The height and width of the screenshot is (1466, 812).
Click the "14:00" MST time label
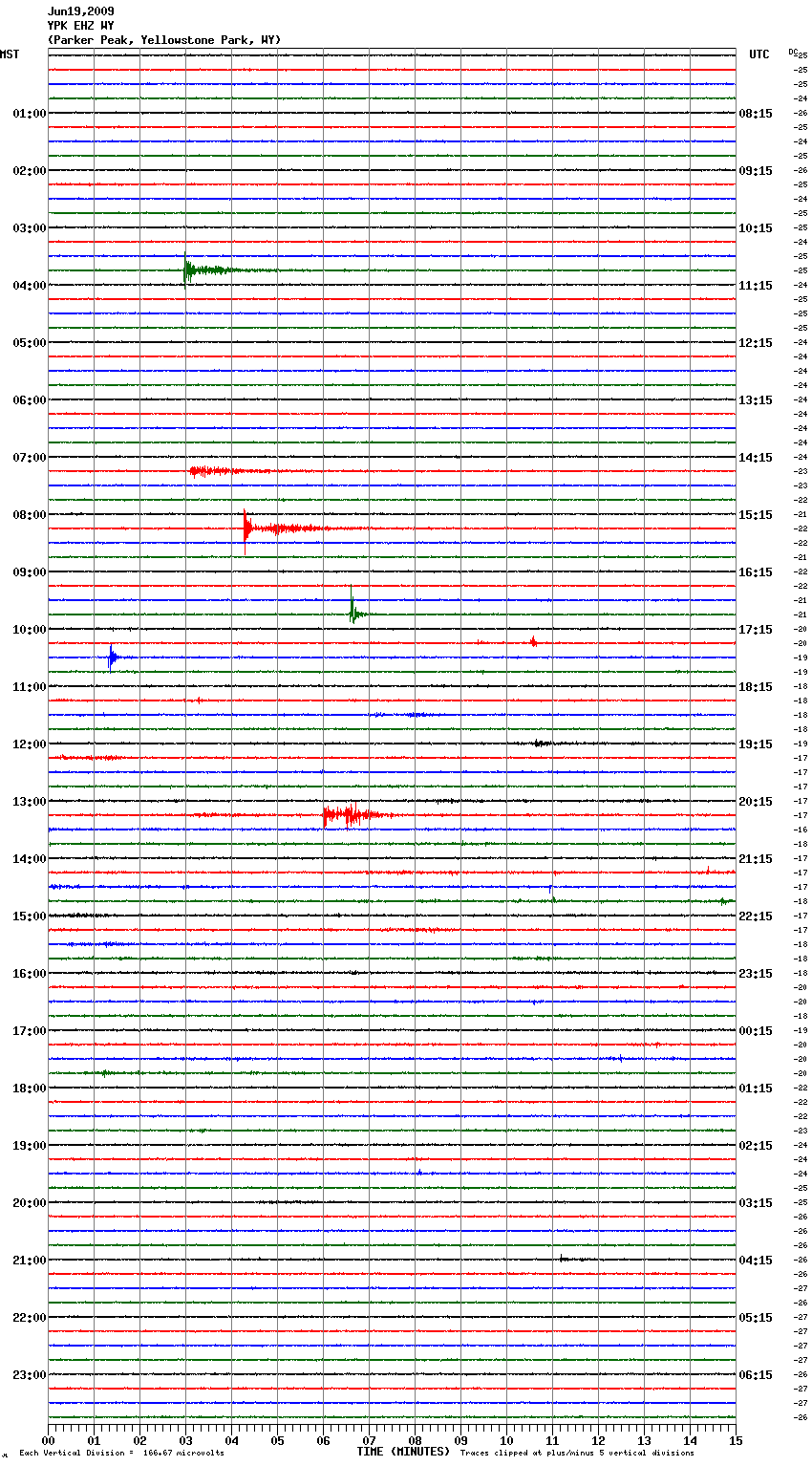(30, 859)
